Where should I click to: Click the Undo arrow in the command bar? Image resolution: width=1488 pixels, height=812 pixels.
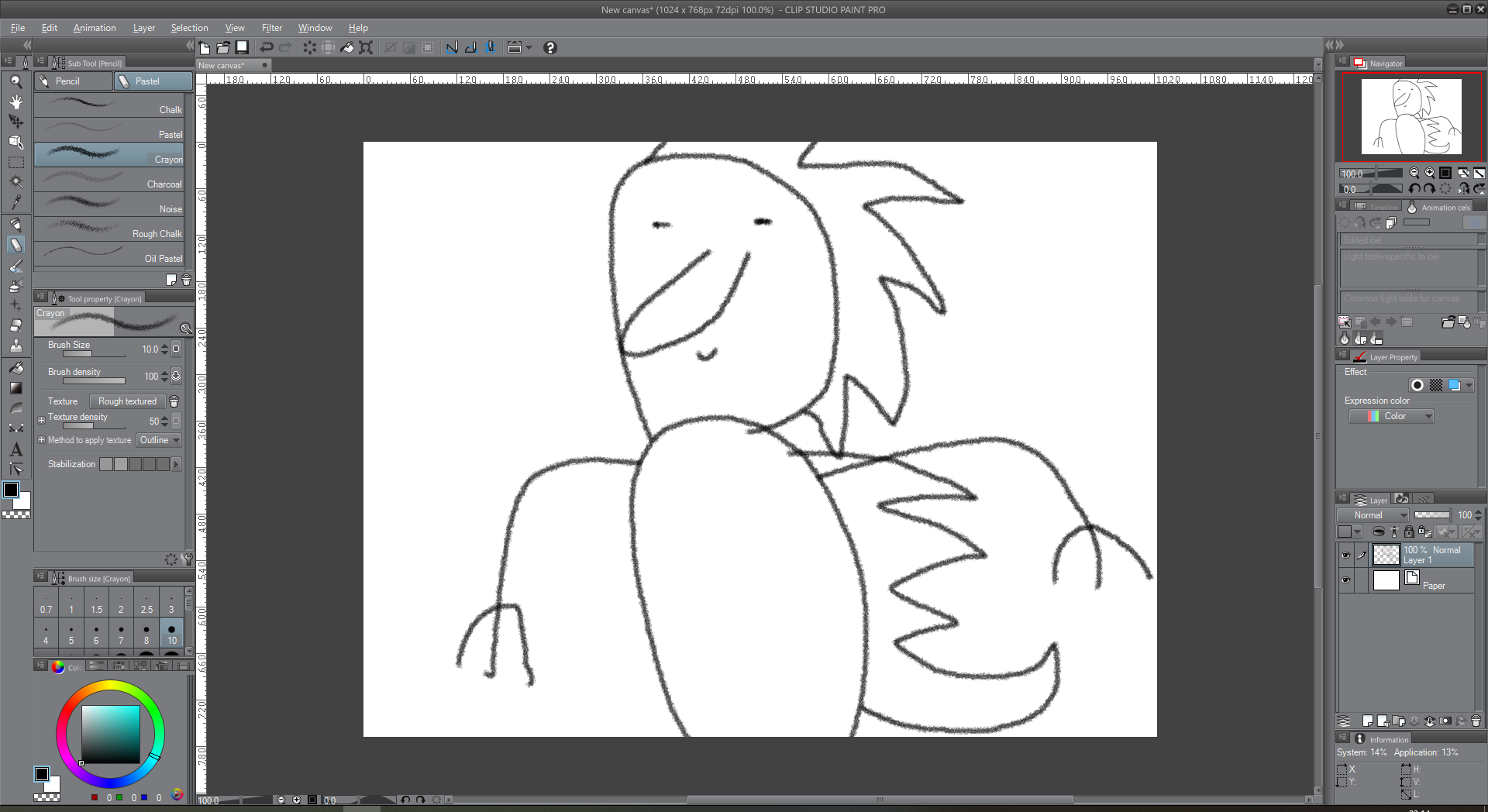pyautogui.click(x=267, y=48)
